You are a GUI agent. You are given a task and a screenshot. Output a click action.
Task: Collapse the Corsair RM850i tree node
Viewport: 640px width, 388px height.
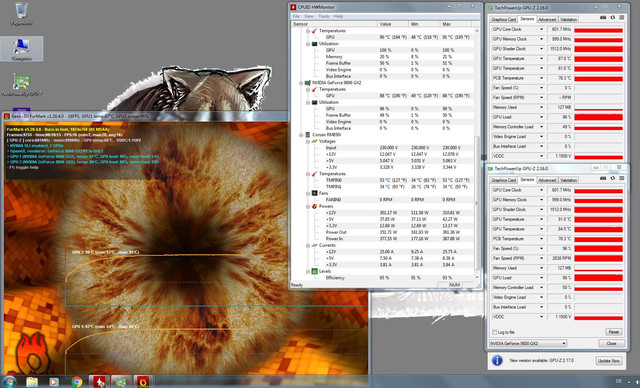pyautogui.click(x=301, y=135)
